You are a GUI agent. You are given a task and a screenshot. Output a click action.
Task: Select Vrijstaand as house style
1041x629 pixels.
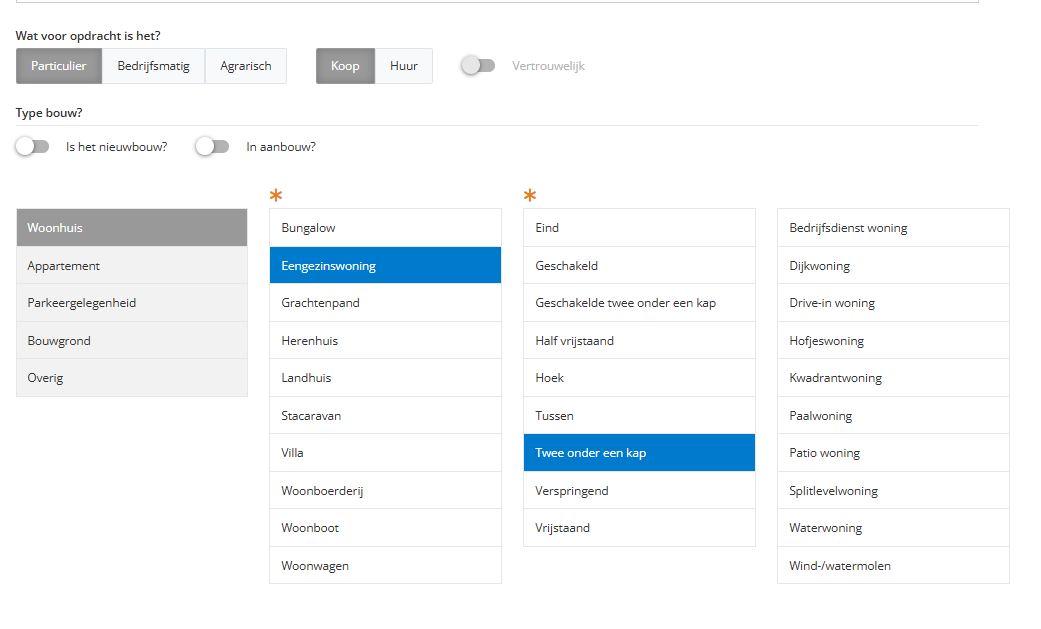pos(639,528)
